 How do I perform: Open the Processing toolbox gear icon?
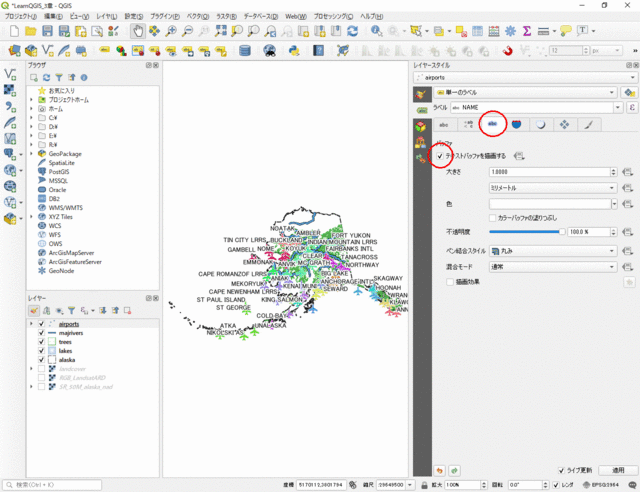click(x=510, y=31)
